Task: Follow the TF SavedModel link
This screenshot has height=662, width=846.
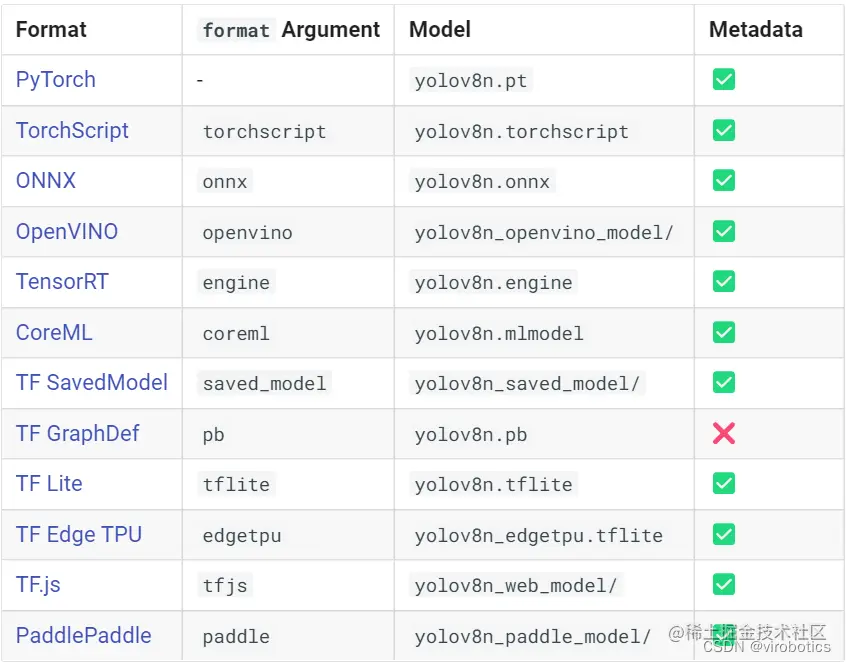Action: 92,383
